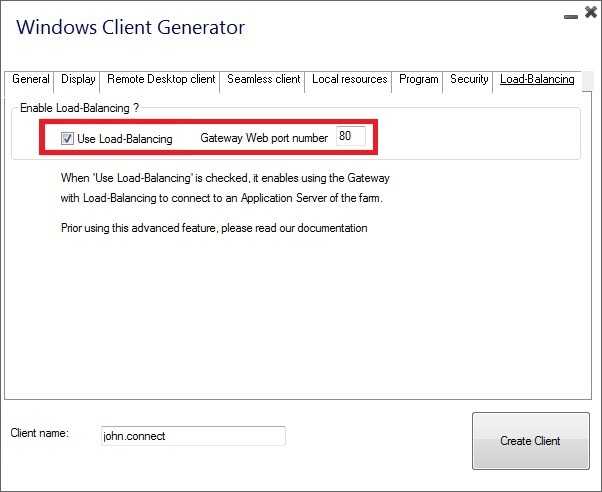The width and height of the screenshot is (602, 492).
Task: Focus the Client name text box
Action: (192, 436)
